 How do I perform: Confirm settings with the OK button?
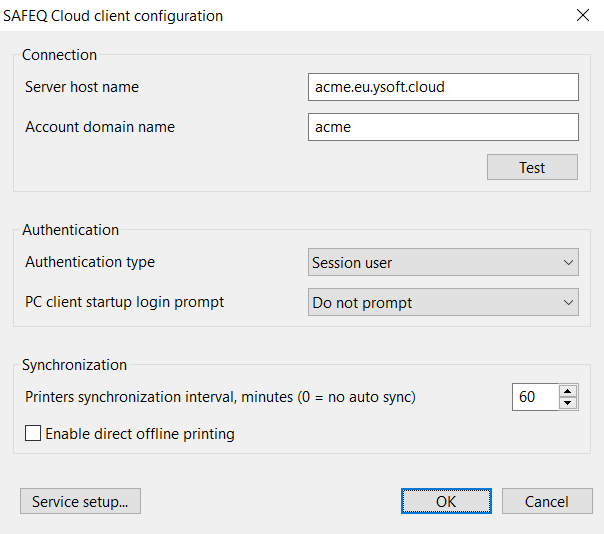click(446, 501)
